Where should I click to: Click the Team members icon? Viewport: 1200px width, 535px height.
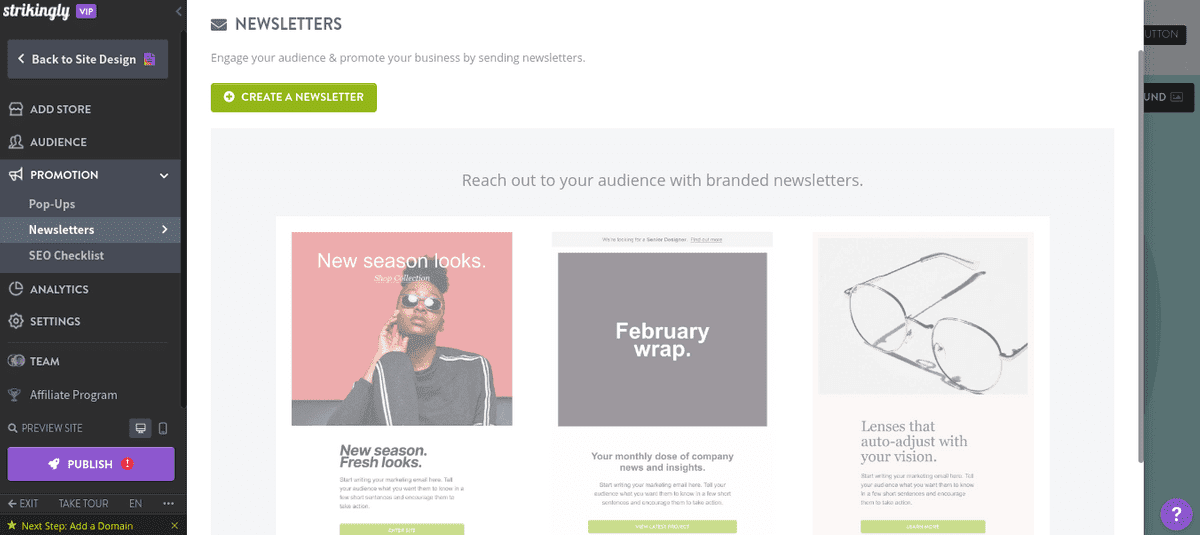(x=15, y=361)
